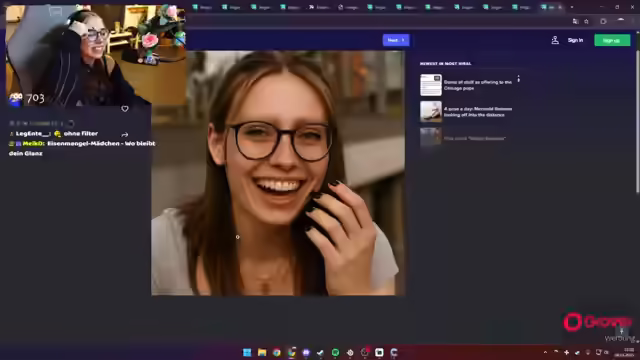Open the three-dot menu beside first viral post
Image resolution: width=640 pixels, height=360 pixels.
coord(518,79)
